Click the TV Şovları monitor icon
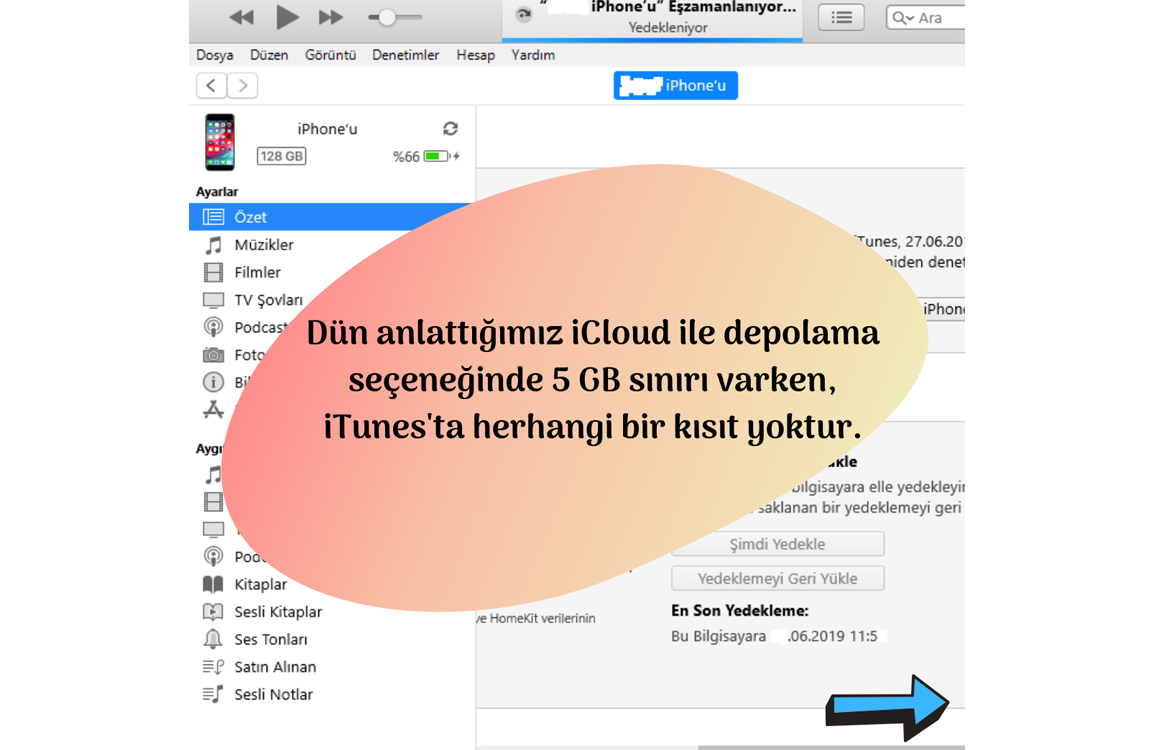 tap(213, 300)
